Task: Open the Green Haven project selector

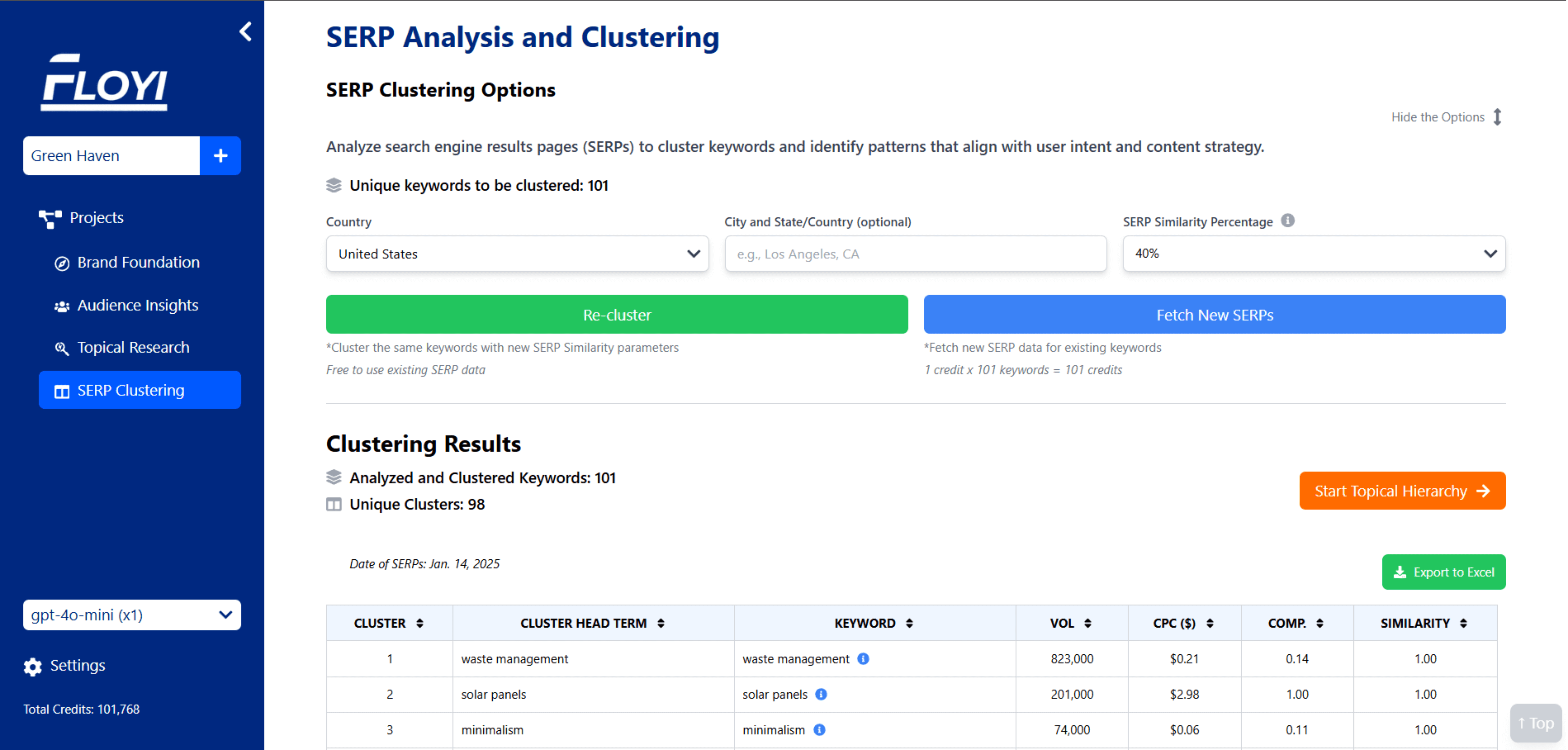Action: [x=111, y=156]
